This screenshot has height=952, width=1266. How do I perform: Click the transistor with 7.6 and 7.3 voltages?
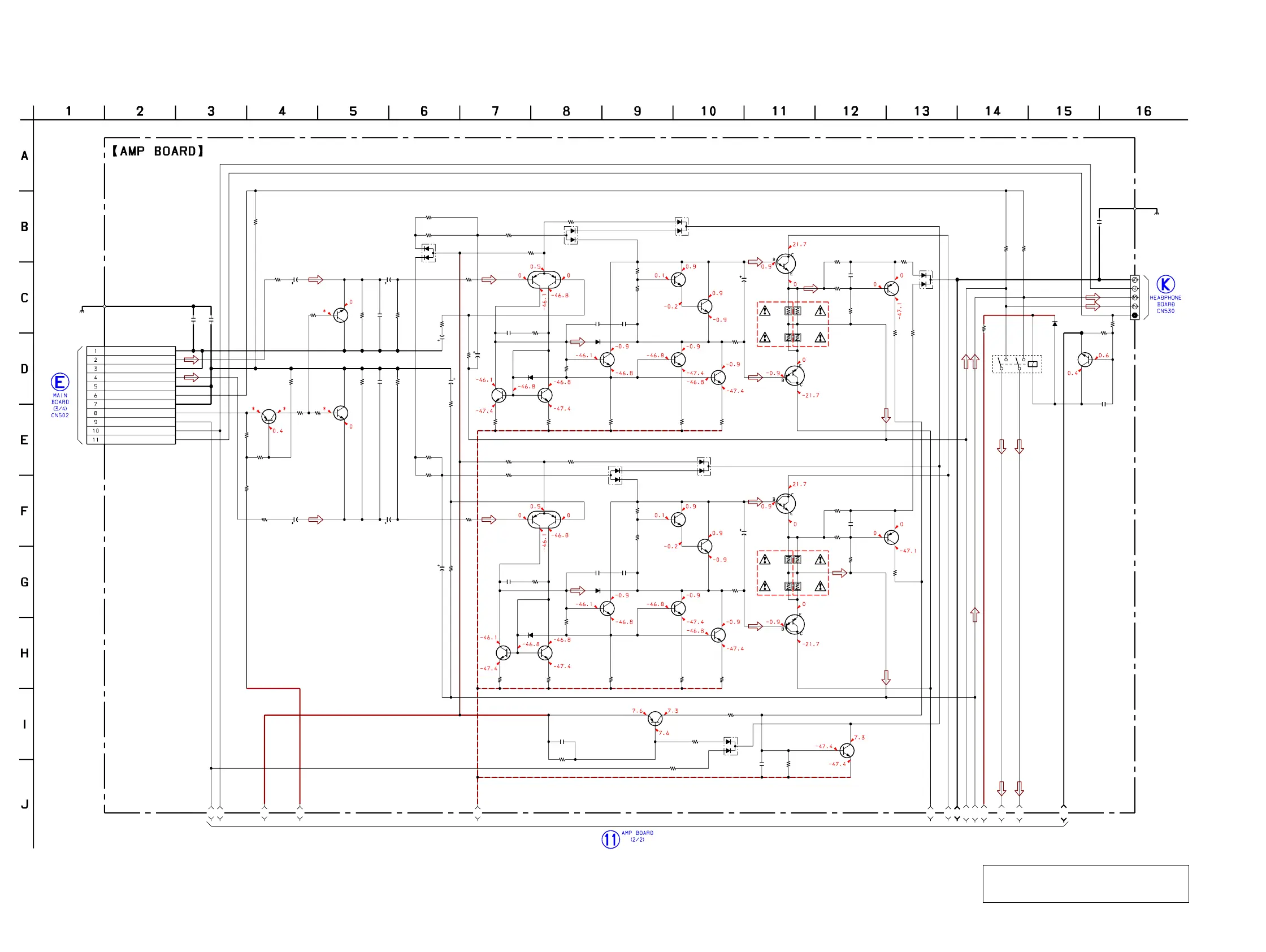(654, 719)
